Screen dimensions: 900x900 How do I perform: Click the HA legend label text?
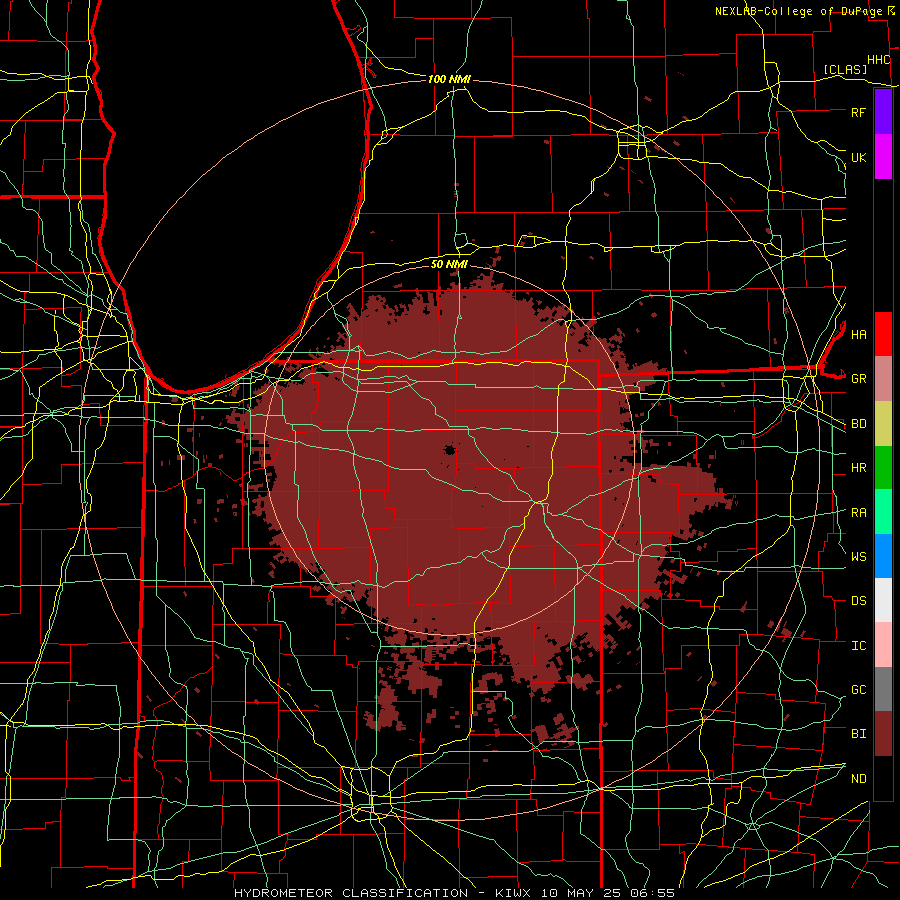coord(858,334)
